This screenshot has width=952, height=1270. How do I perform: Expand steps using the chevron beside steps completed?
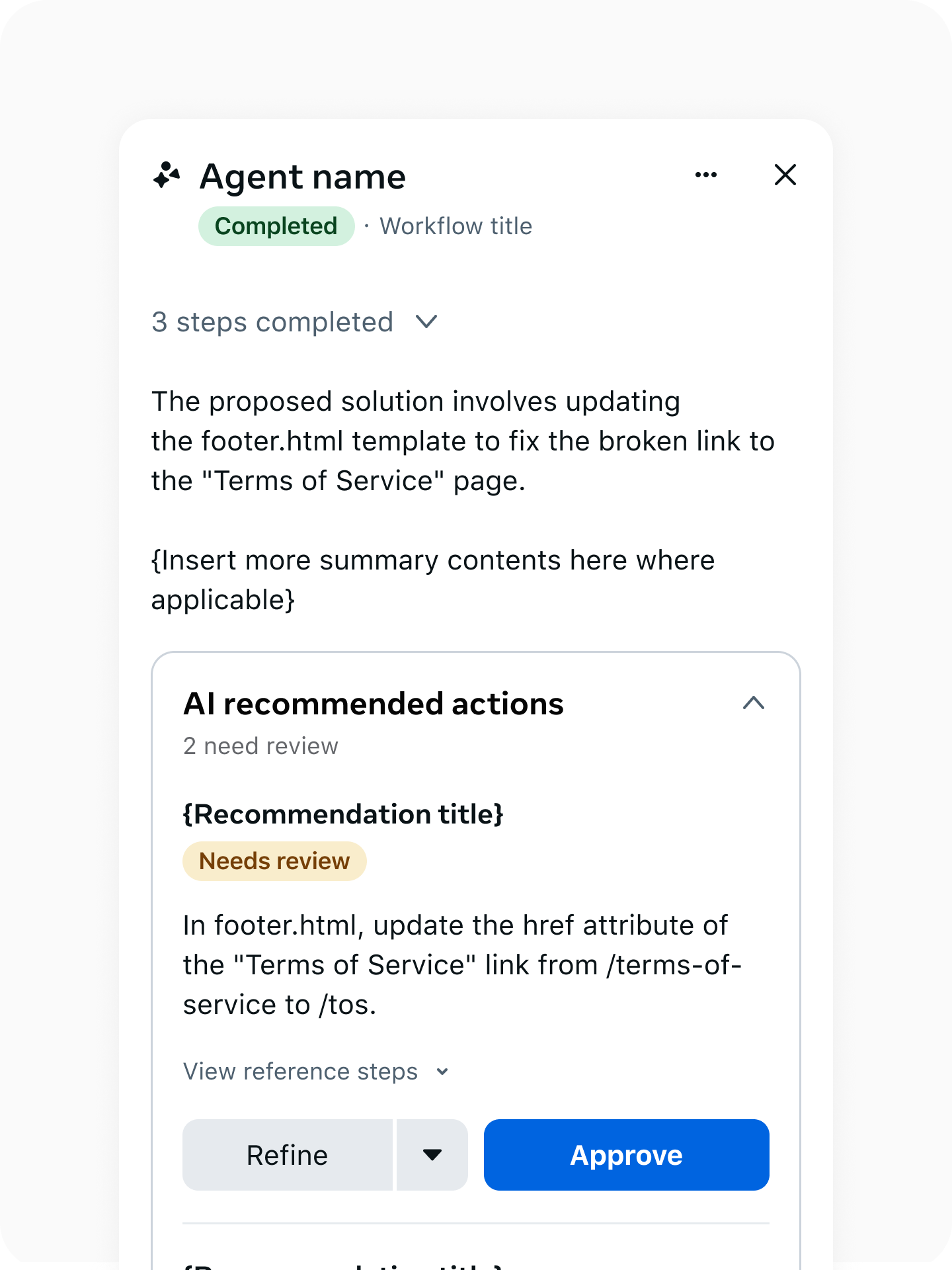pyautogui.click(x=426, y=322)
